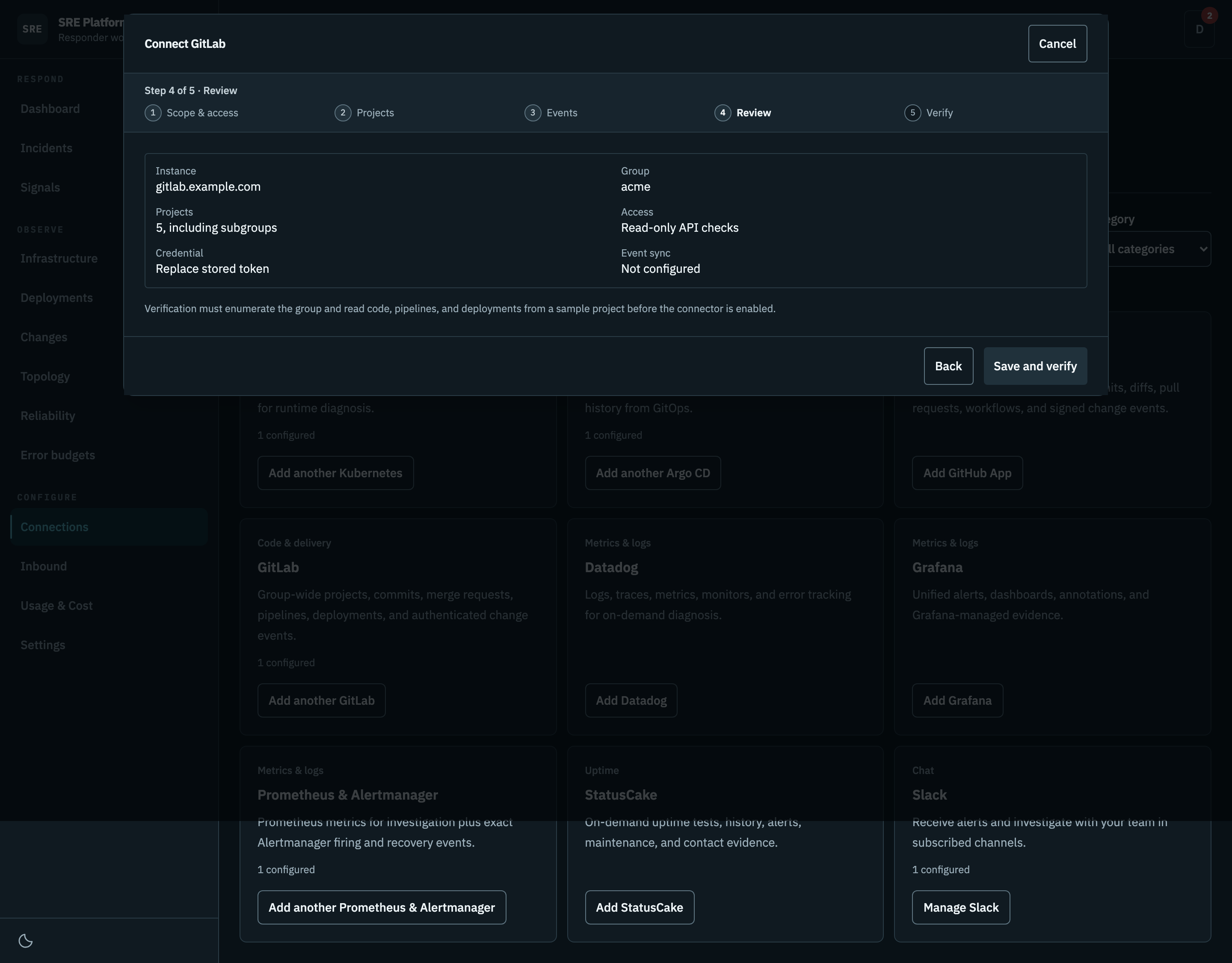The image size is (1232, 963).
Task: Open Infrastructure in the sidebar
Action: click(108, 259)
